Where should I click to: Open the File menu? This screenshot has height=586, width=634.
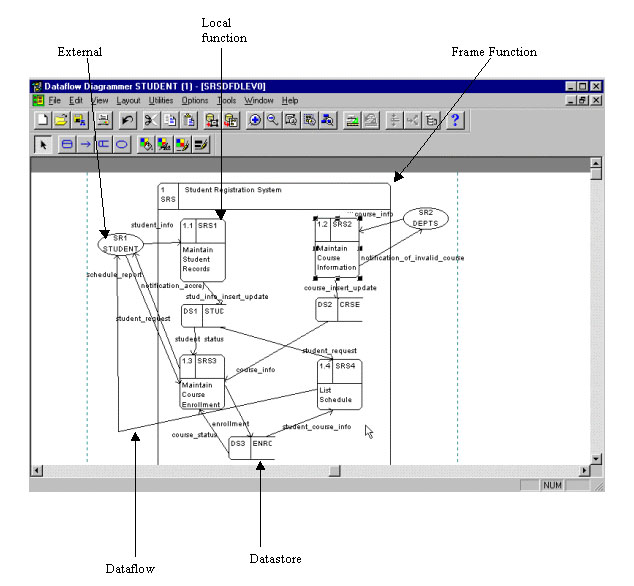click(x=54, y=100)
